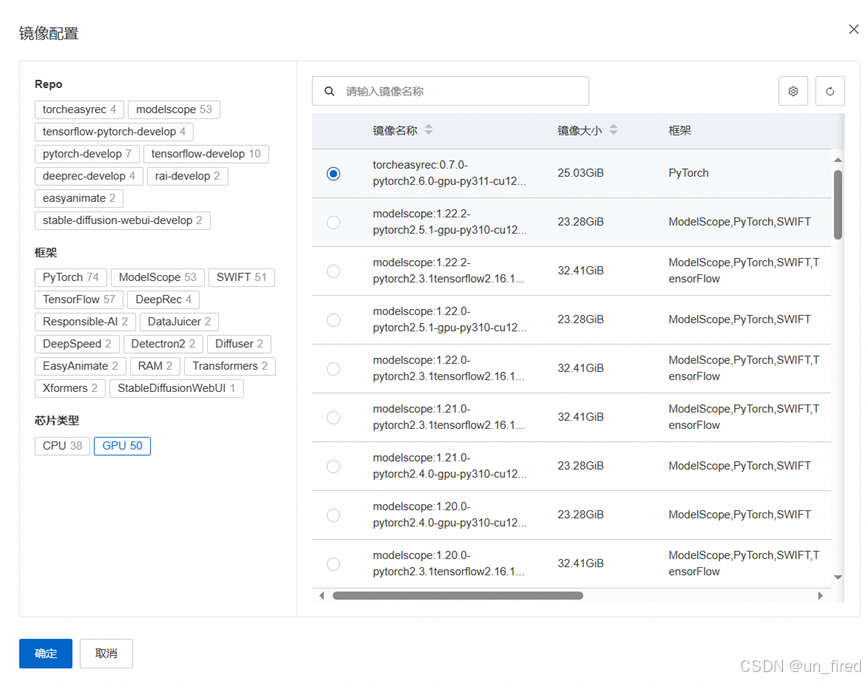Click vertical scrollbar up arrow
The image size is (865, 681).
pos(838,160)
